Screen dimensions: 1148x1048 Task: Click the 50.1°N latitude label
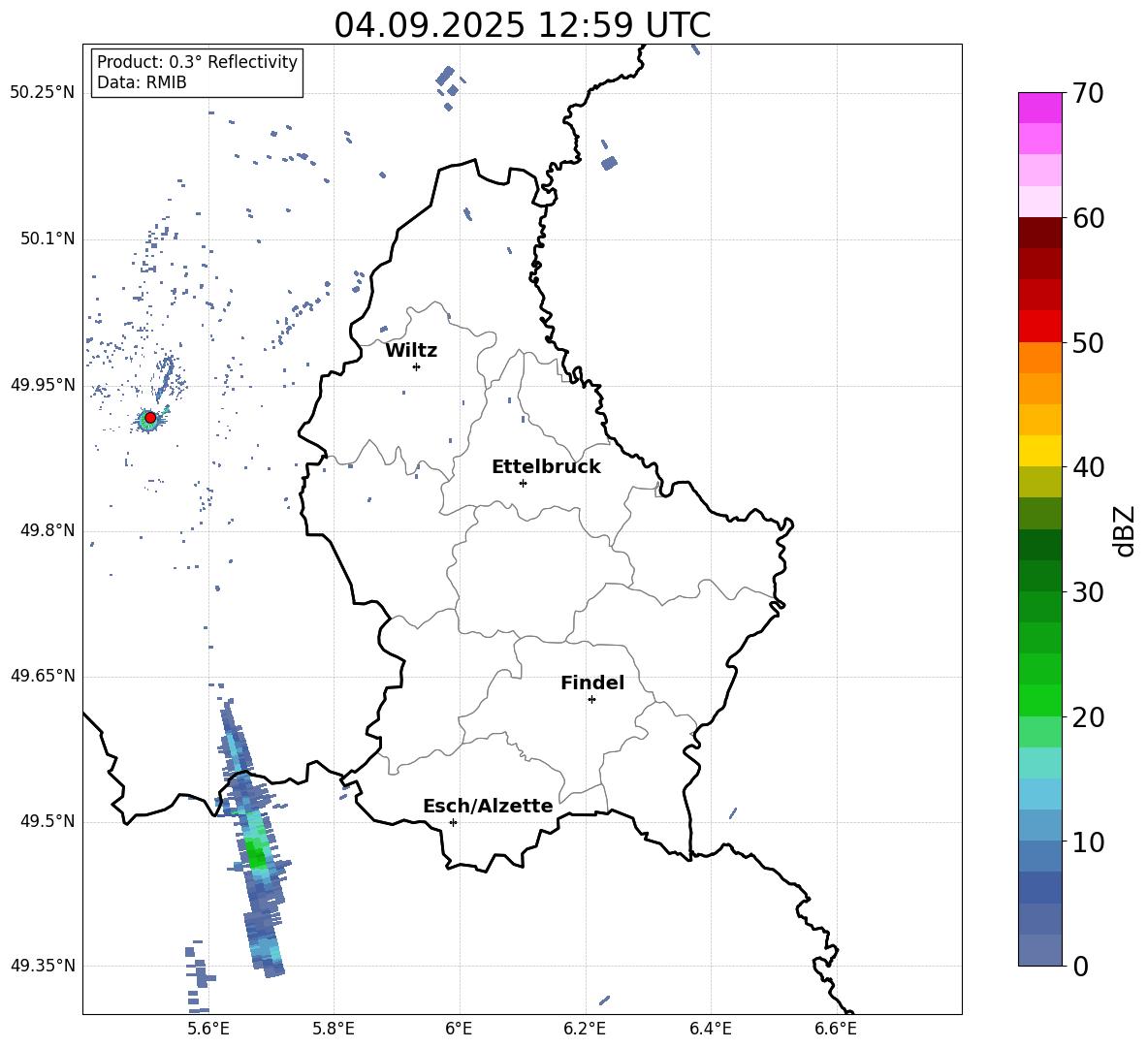pyautogui.click(x=47, y=238)
